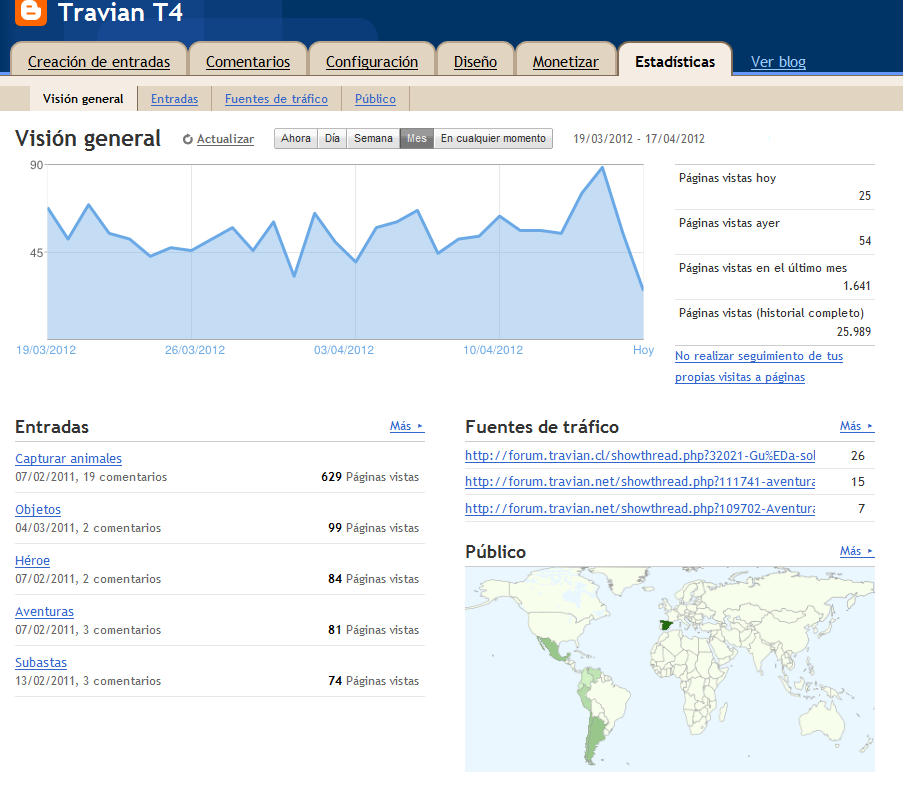The width and height of the screenshot is (903, 789).
Task: Click the last month value 1.641
Action: point(856,286)
